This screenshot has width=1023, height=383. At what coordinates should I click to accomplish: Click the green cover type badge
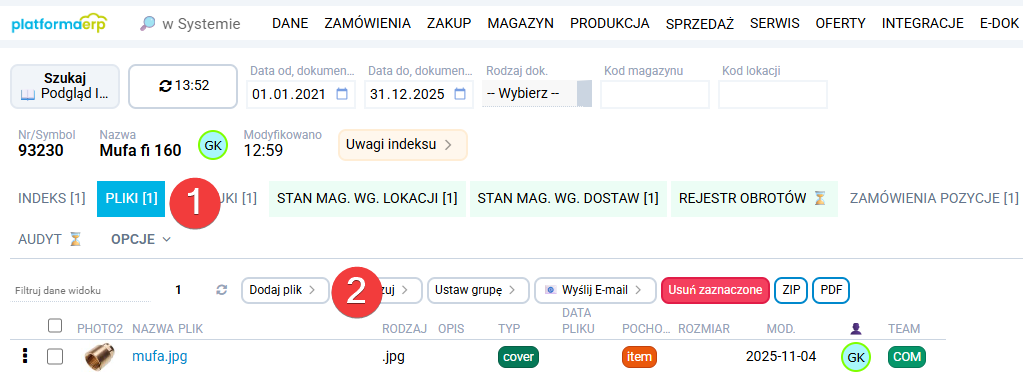[x=518, y=357]
